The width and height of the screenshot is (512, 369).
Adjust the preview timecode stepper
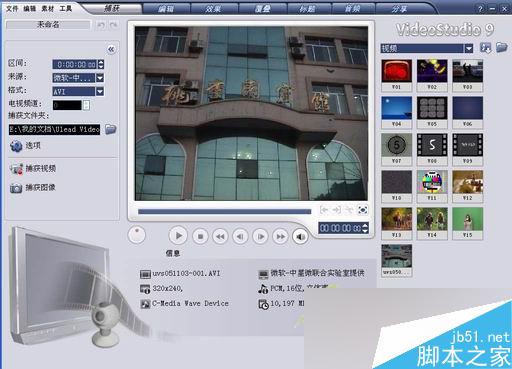coord(365,228)
